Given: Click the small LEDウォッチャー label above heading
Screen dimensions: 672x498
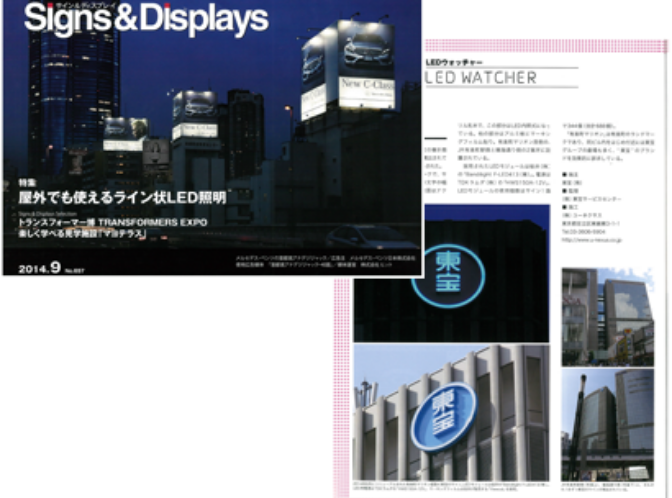Looking at the screenshot, I should 456,63.
